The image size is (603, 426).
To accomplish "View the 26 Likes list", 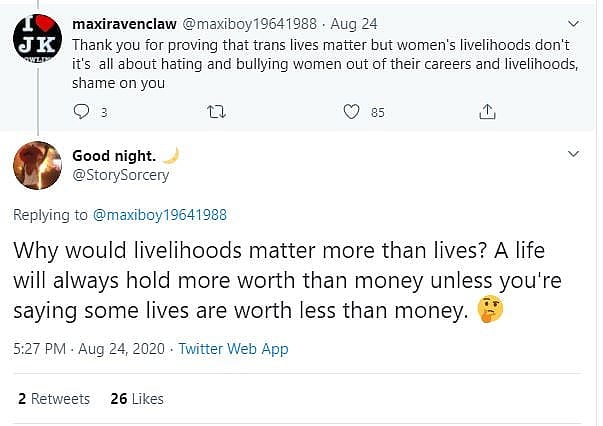I will [x=137, y=398].
